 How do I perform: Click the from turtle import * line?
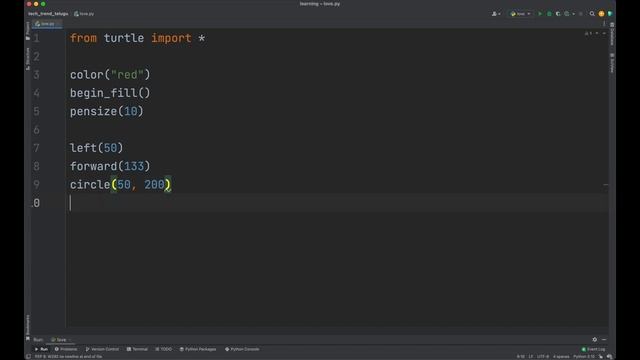137,38
